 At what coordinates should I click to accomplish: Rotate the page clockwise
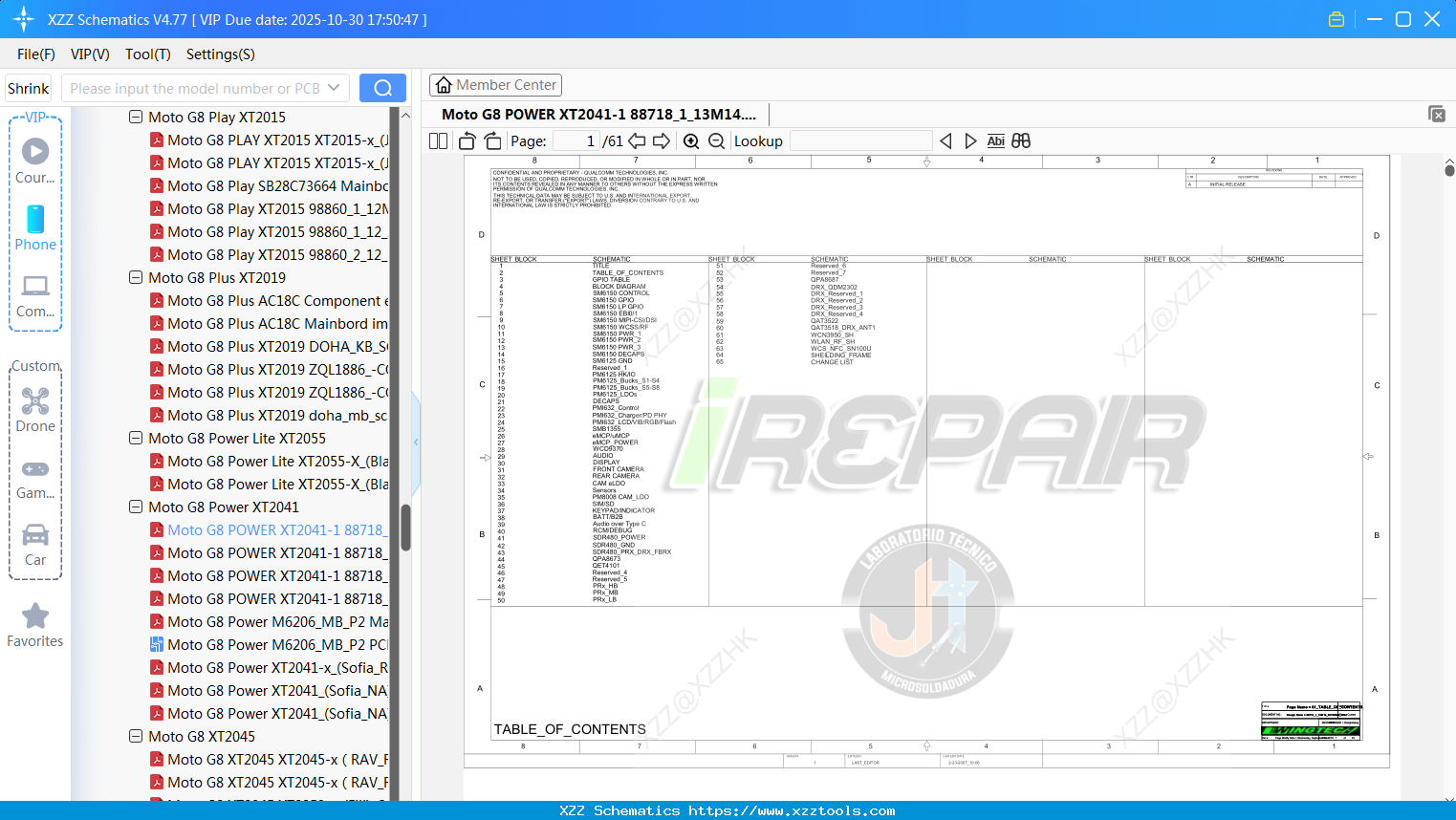493,141
